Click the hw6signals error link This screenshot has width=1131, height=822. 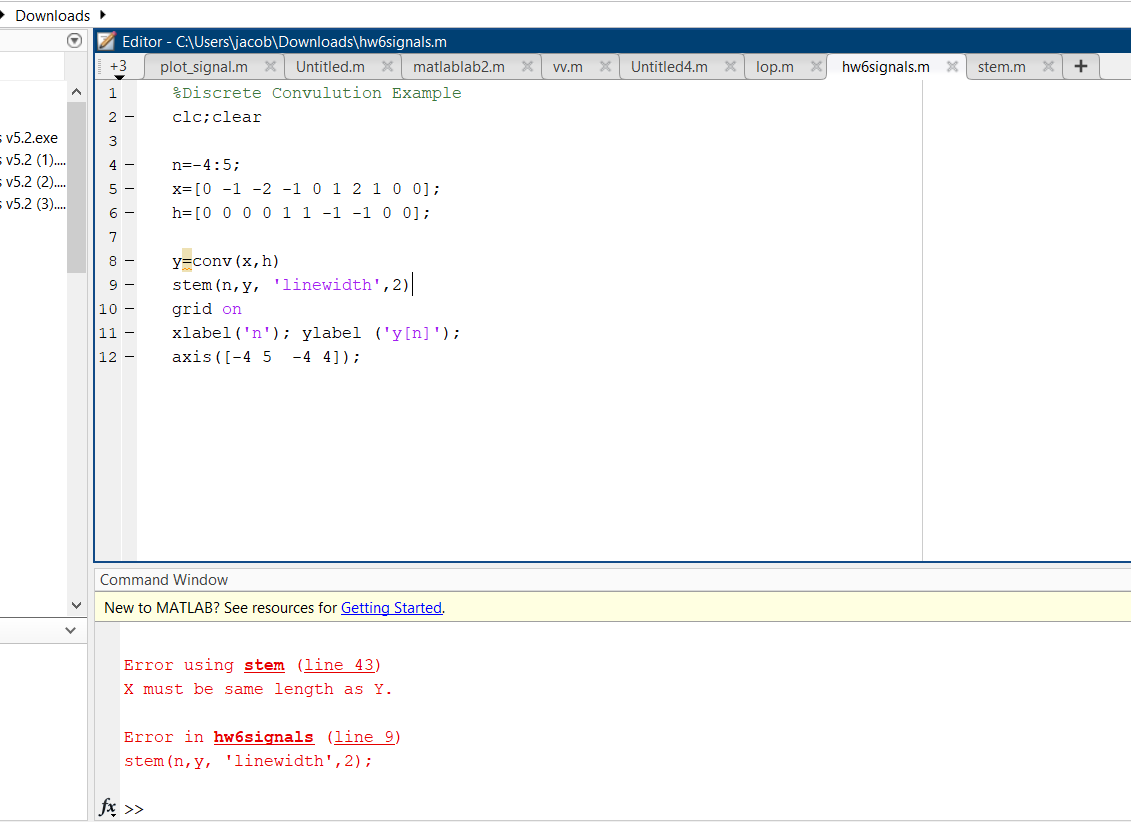coord(263,736)
